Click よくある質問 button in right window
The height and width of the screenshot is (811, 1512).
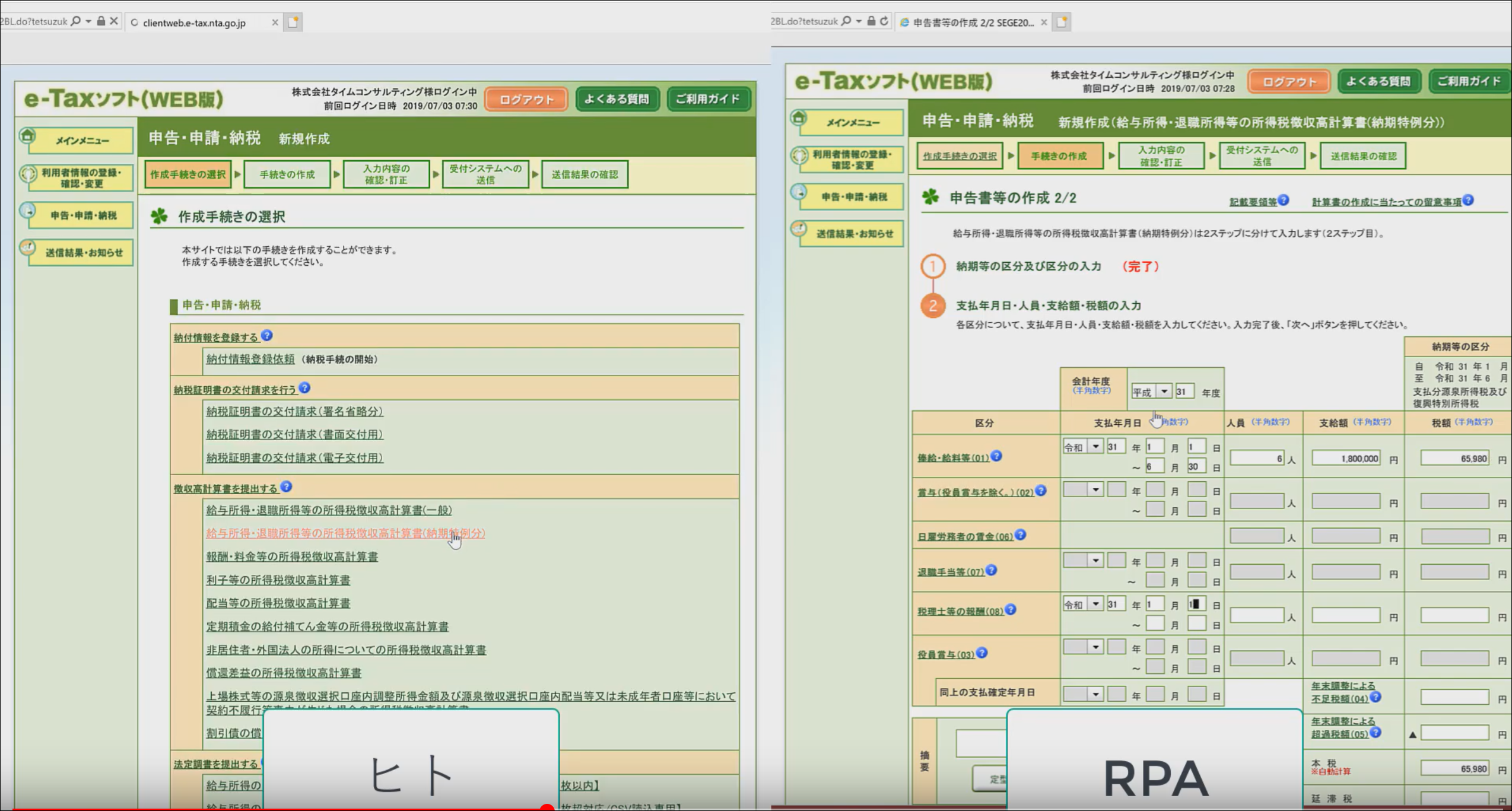[x=1379, y=81]
